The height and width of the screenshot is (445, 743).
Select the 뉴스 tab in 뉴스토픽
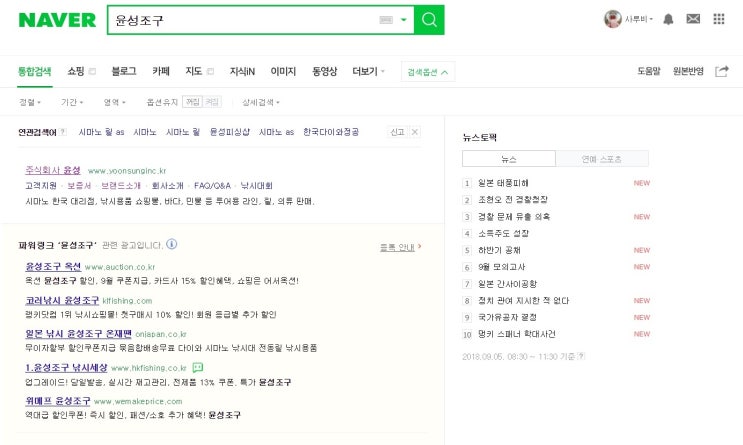pyautogui.click(x=508, y=159)
